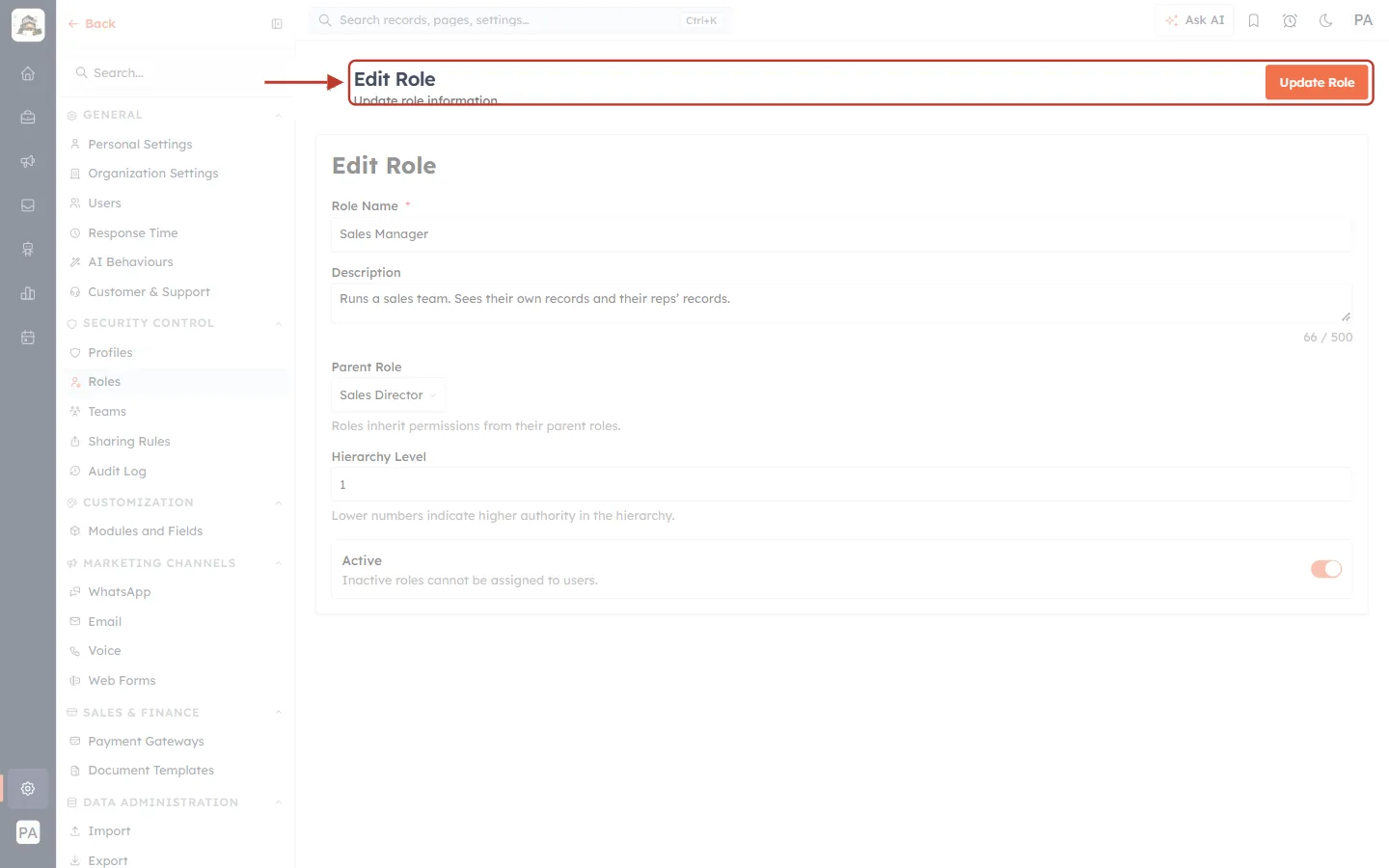Viewport: 1389px width, 868px height.
Task: Focus the global search records box
Action: pos(520,20)
